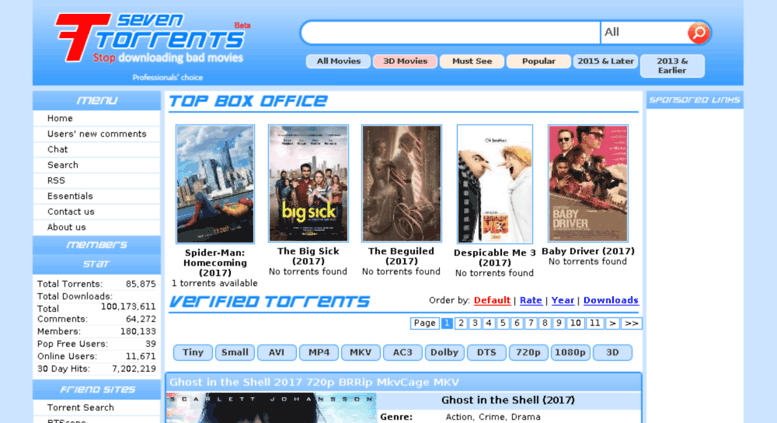
Task: Go to page 1
Action: (x=447, y=323)
